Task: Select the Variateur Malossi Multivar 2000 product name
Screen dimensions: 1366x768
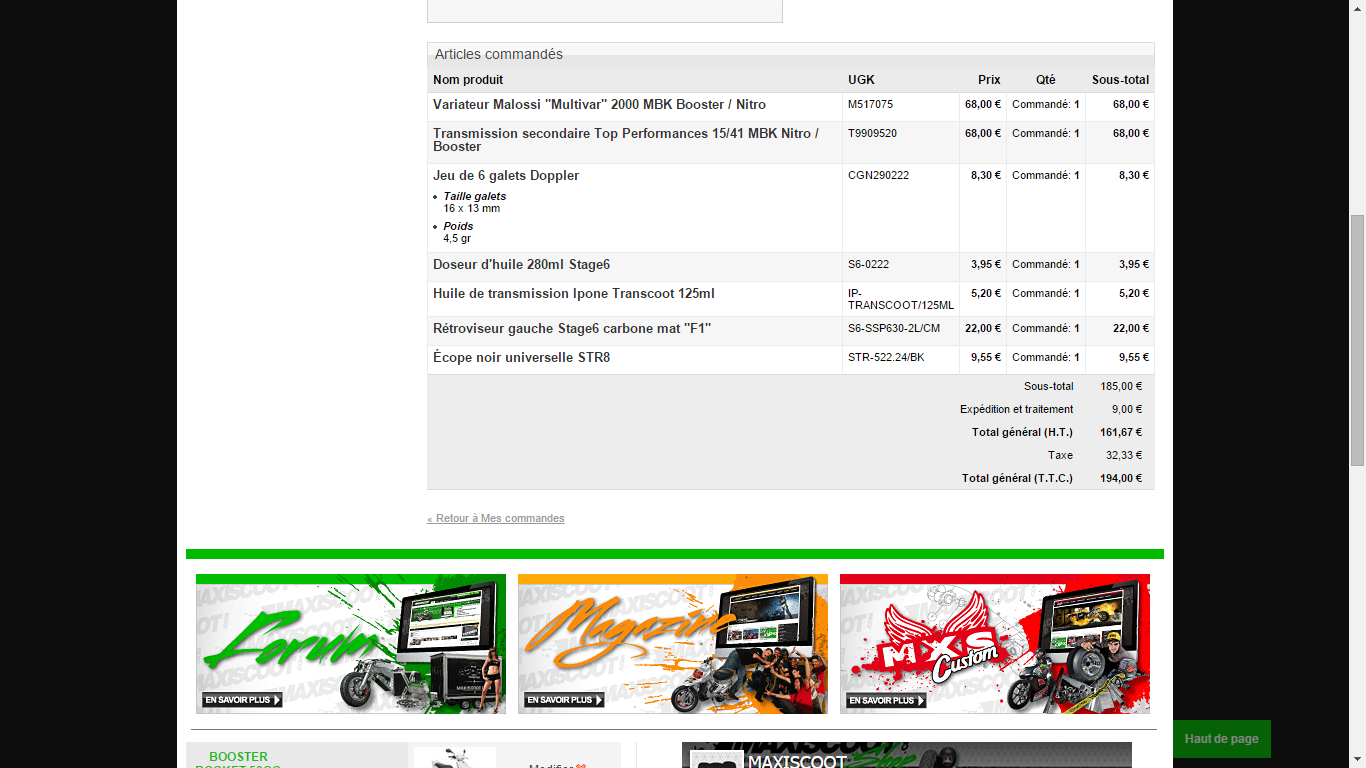Action: point(599,104)
